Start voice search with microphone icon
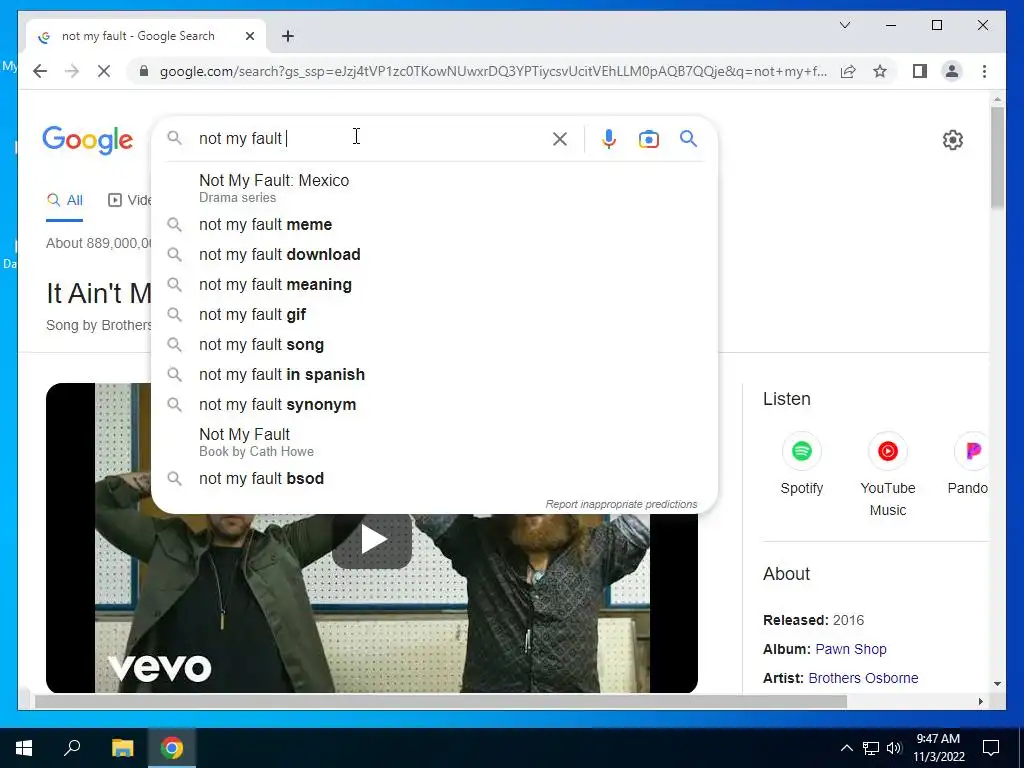This screenshot has height=768, width=1024. click(609, 139)
